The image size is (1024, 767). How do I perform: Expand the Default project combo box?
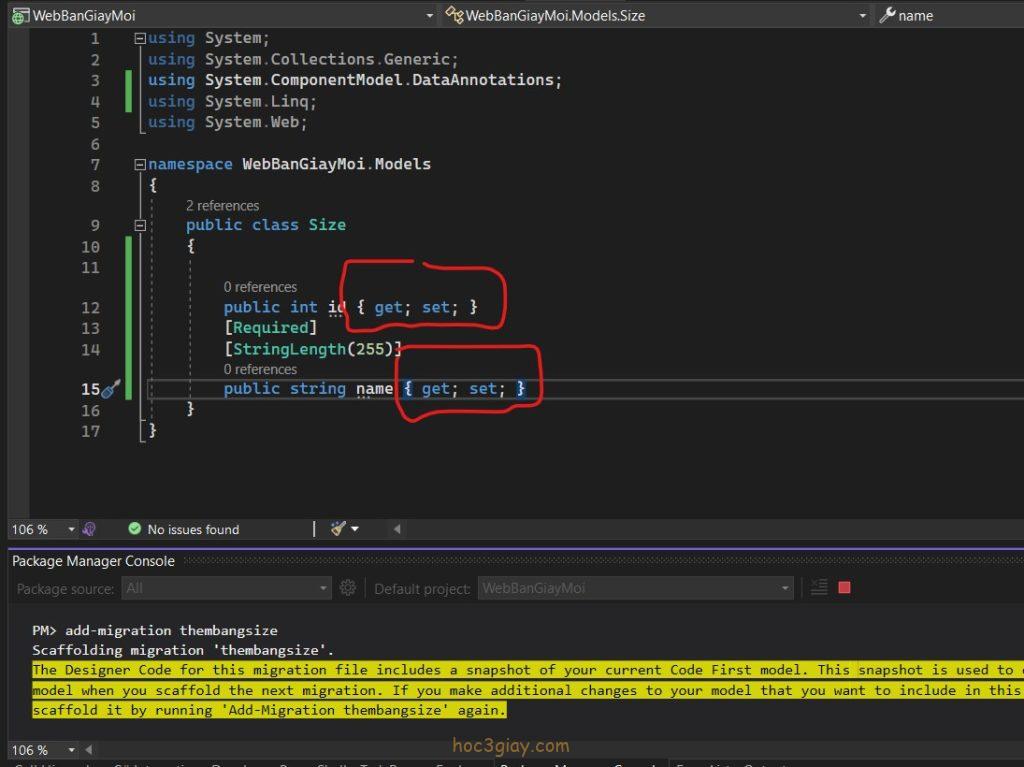coord(786,588)
